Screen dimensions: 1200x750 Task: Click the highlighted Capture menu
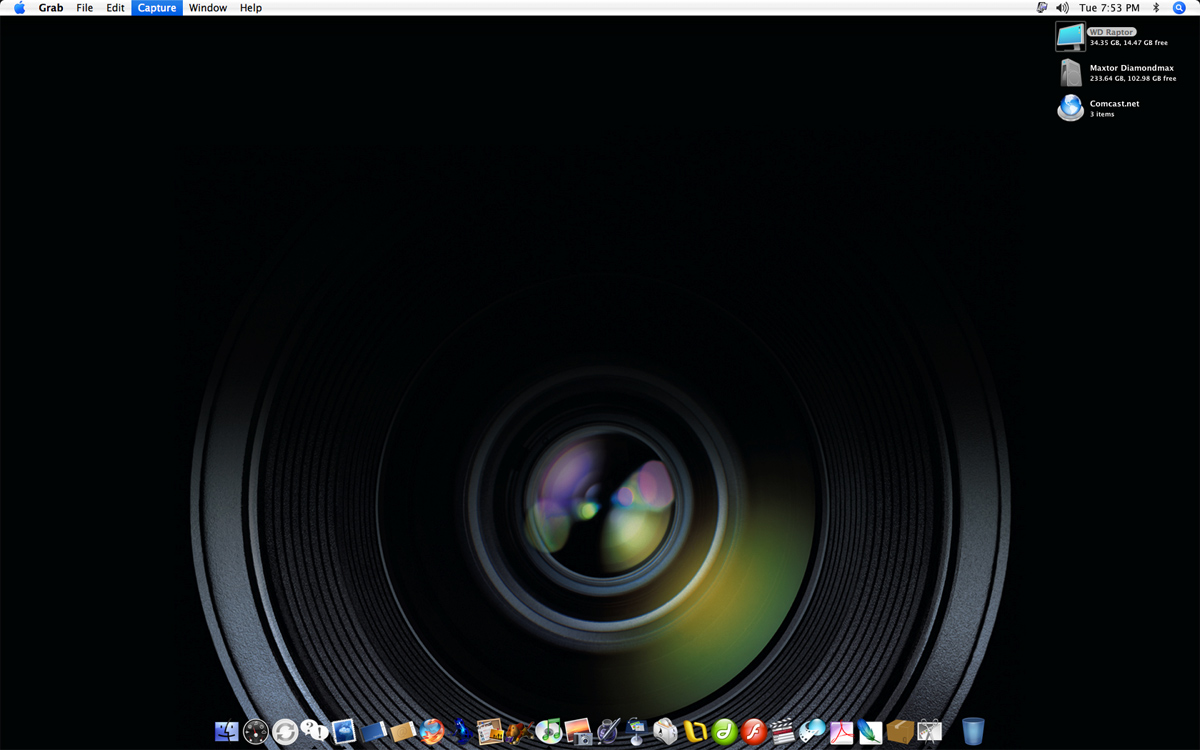tap(157, 8)
